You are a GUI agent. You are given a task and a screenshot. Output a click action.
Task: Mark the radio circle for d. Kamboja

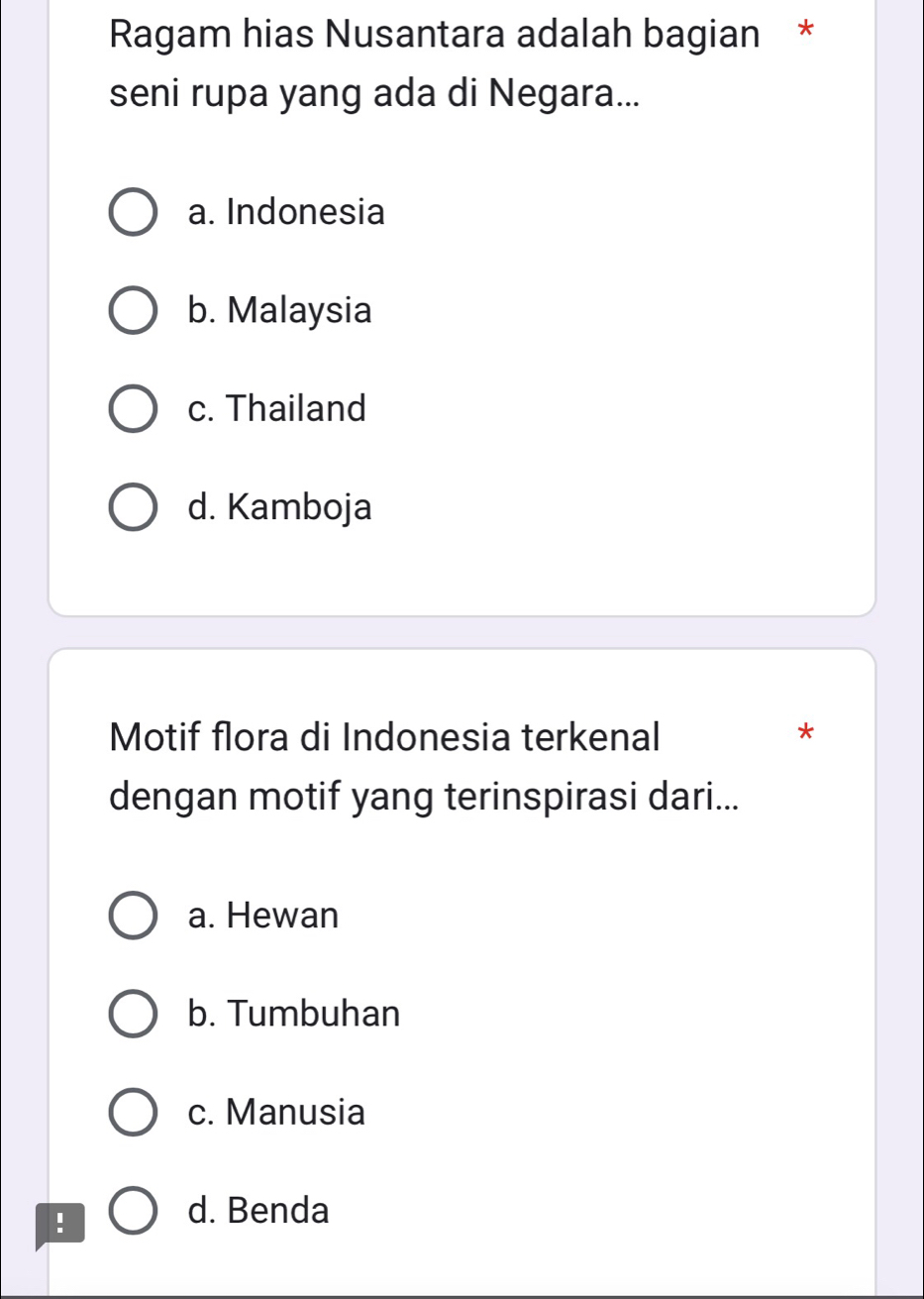pyautogui.click(x=132, y=507)
